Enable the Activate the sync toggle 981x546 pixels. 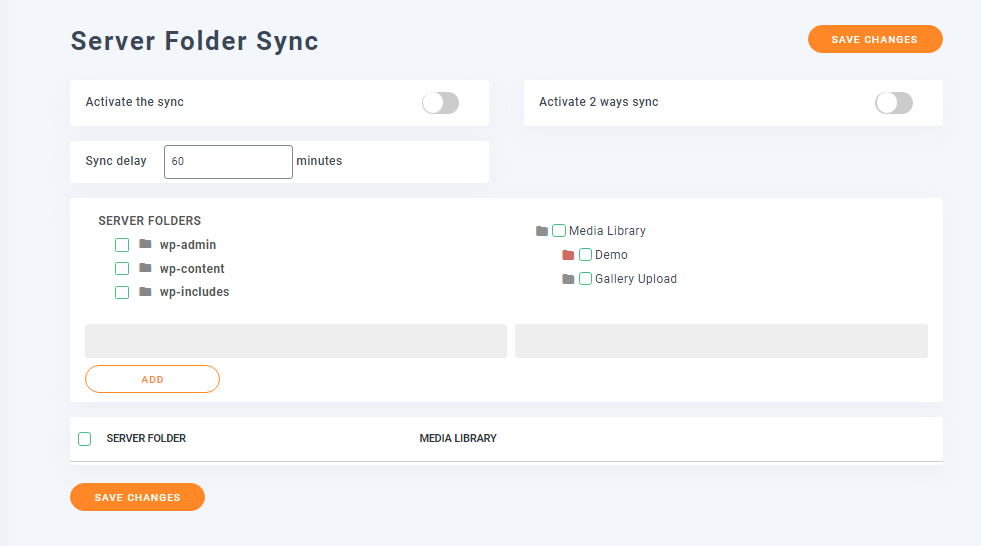[x=440, y=103]
